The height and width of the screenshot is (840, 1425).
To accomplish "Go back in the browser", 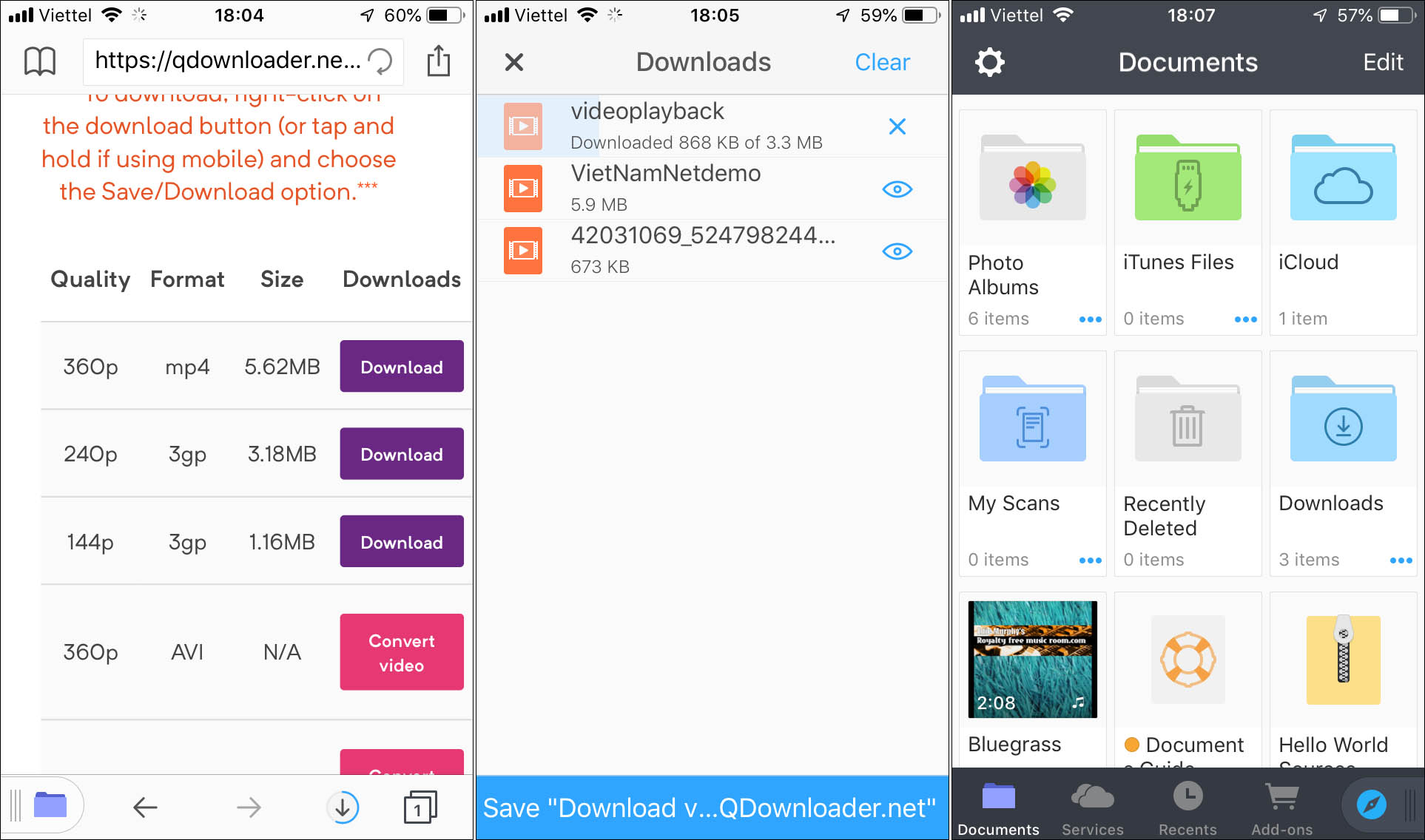I will 145,807.
